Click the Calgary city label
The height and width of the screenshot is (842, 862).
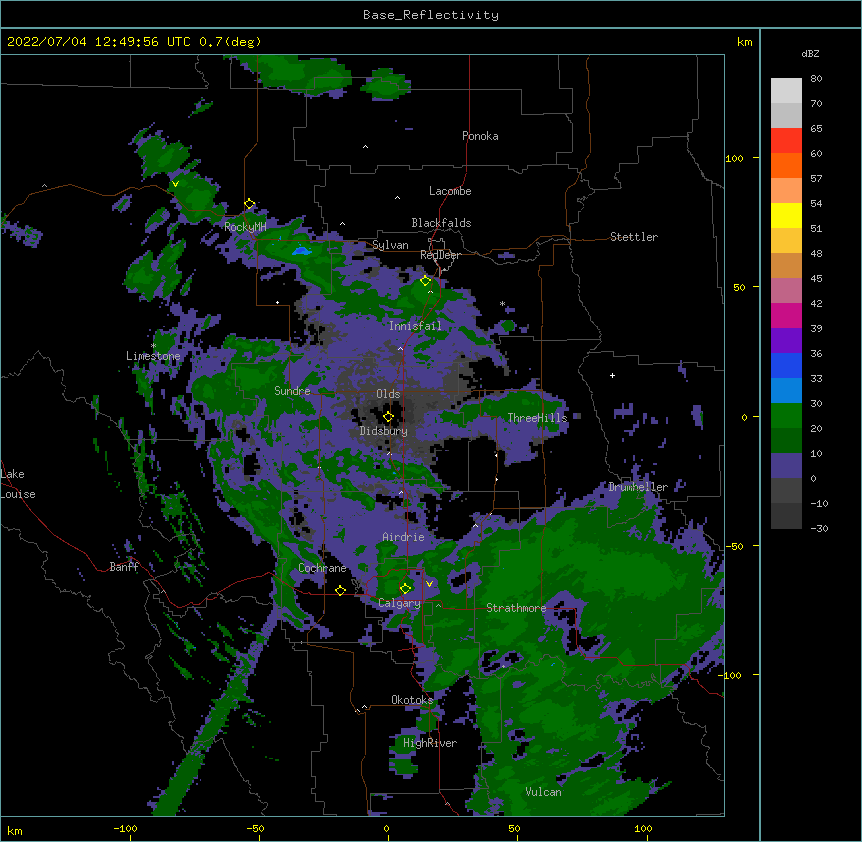coord(400,603)
